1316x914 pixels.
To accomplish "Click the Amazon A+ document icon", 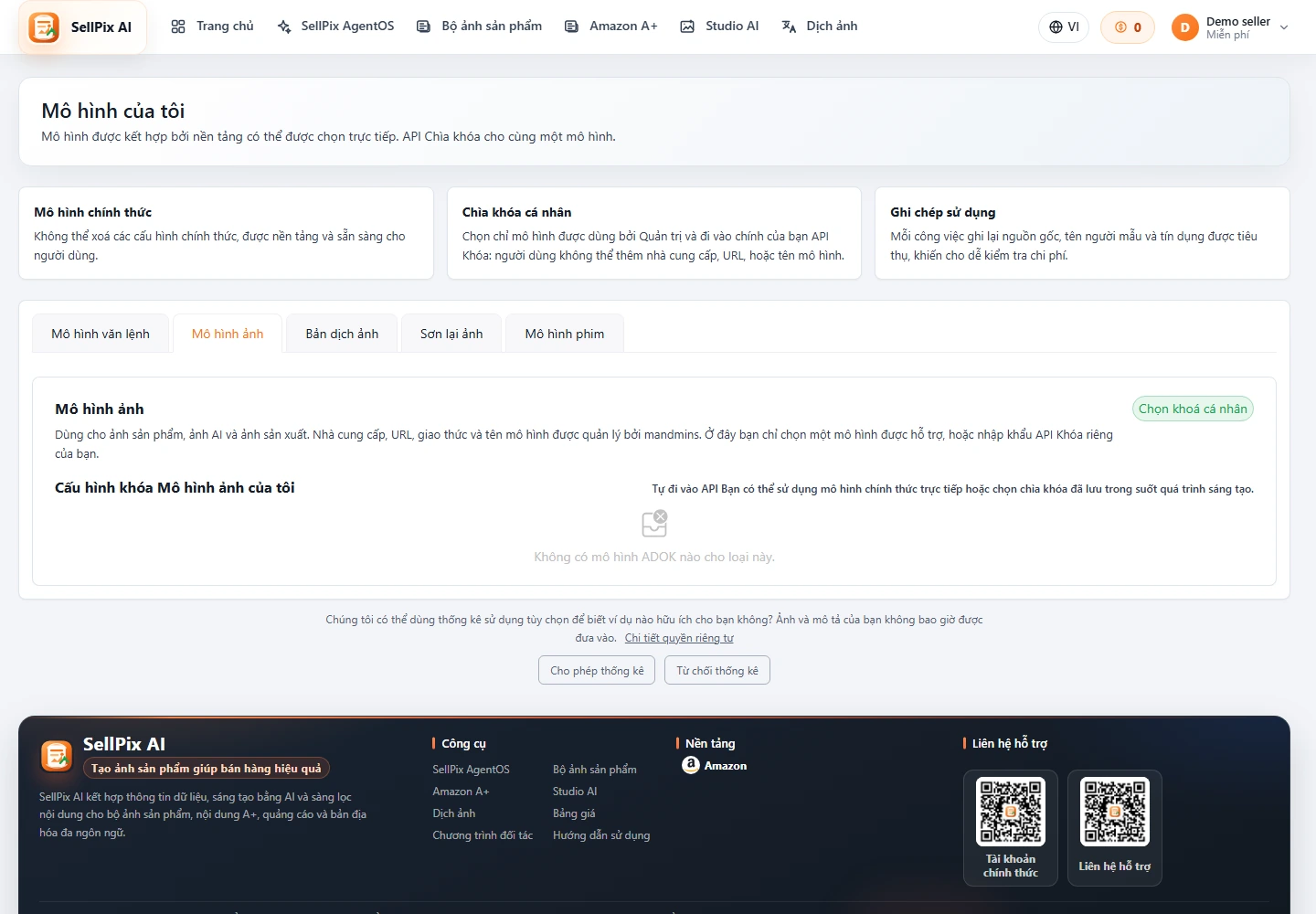I will (x=571, y=27).
